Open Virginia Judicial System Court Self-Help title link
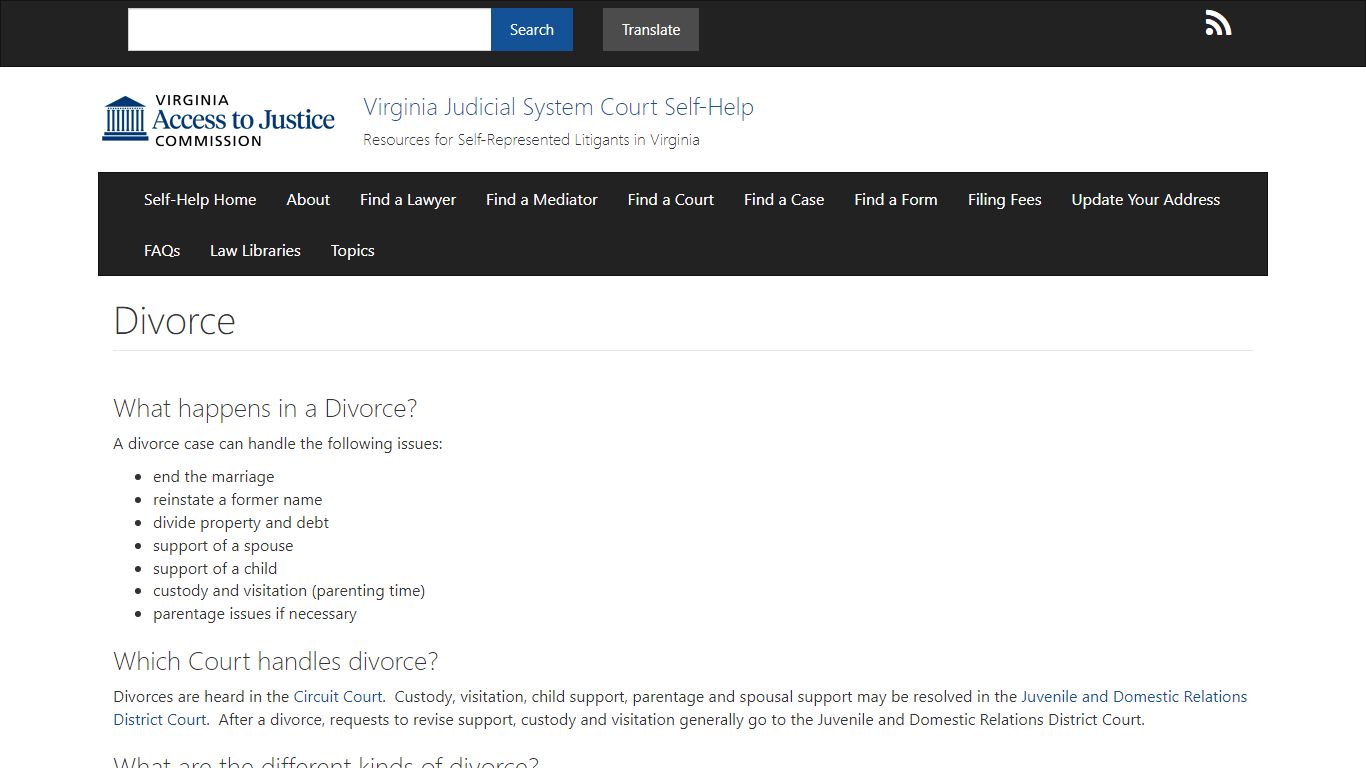The image size is (1366, 768). (558, 107)
